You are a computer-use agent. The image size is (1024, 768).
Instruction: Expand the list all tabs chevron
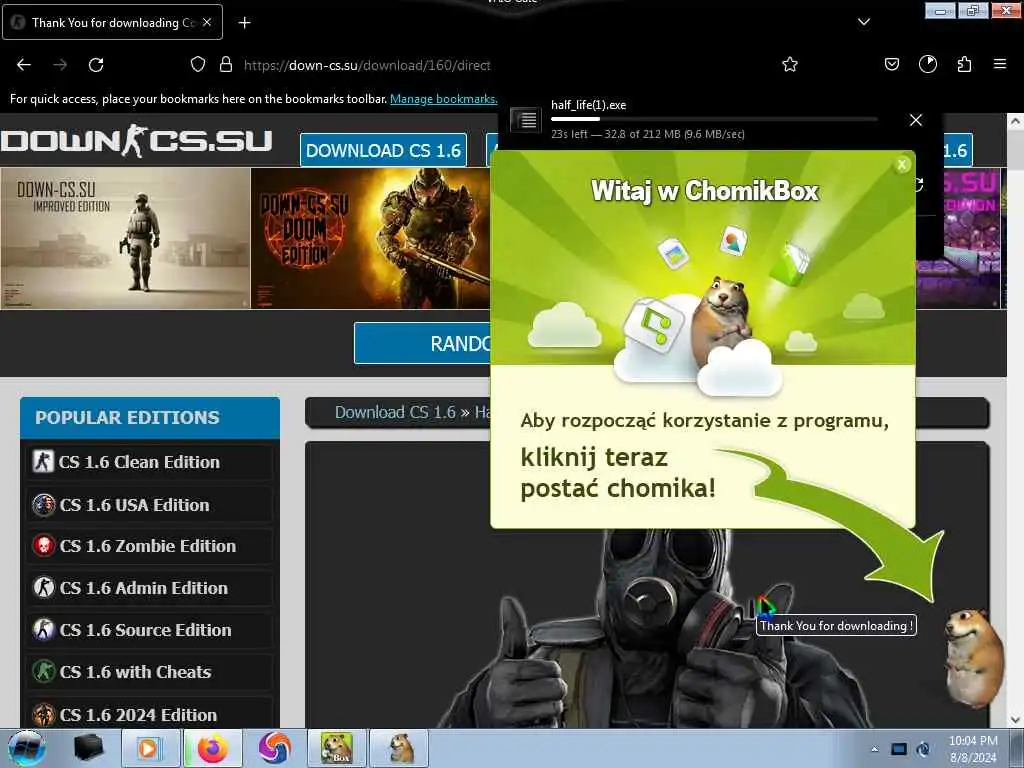(x=864, y=22)
